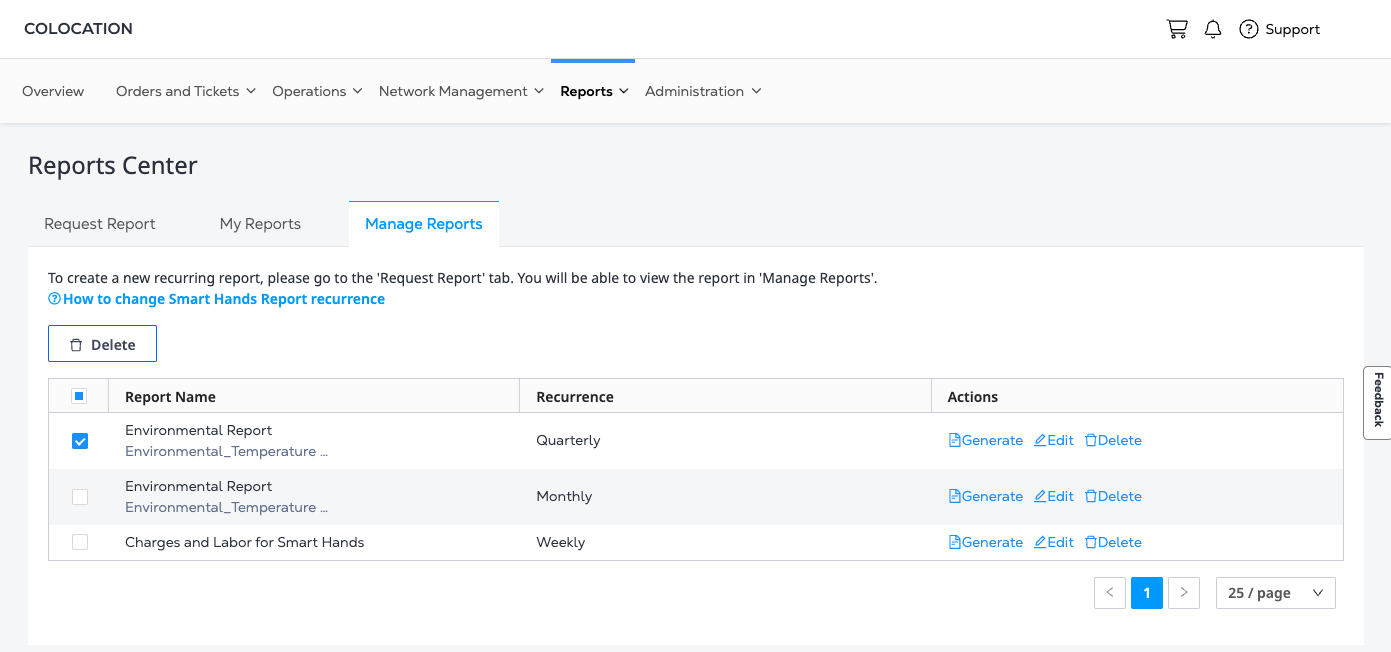Generate the Quarterly Environmental Report
Viewport: 1391px width, 652px height.
985,440
